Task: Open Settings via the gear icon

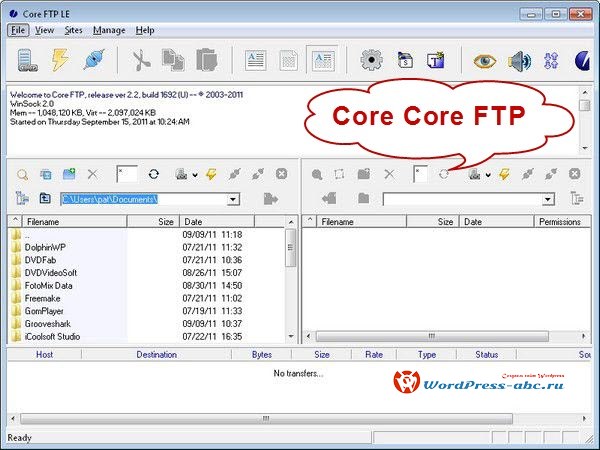Action: (x=371, y=60)
